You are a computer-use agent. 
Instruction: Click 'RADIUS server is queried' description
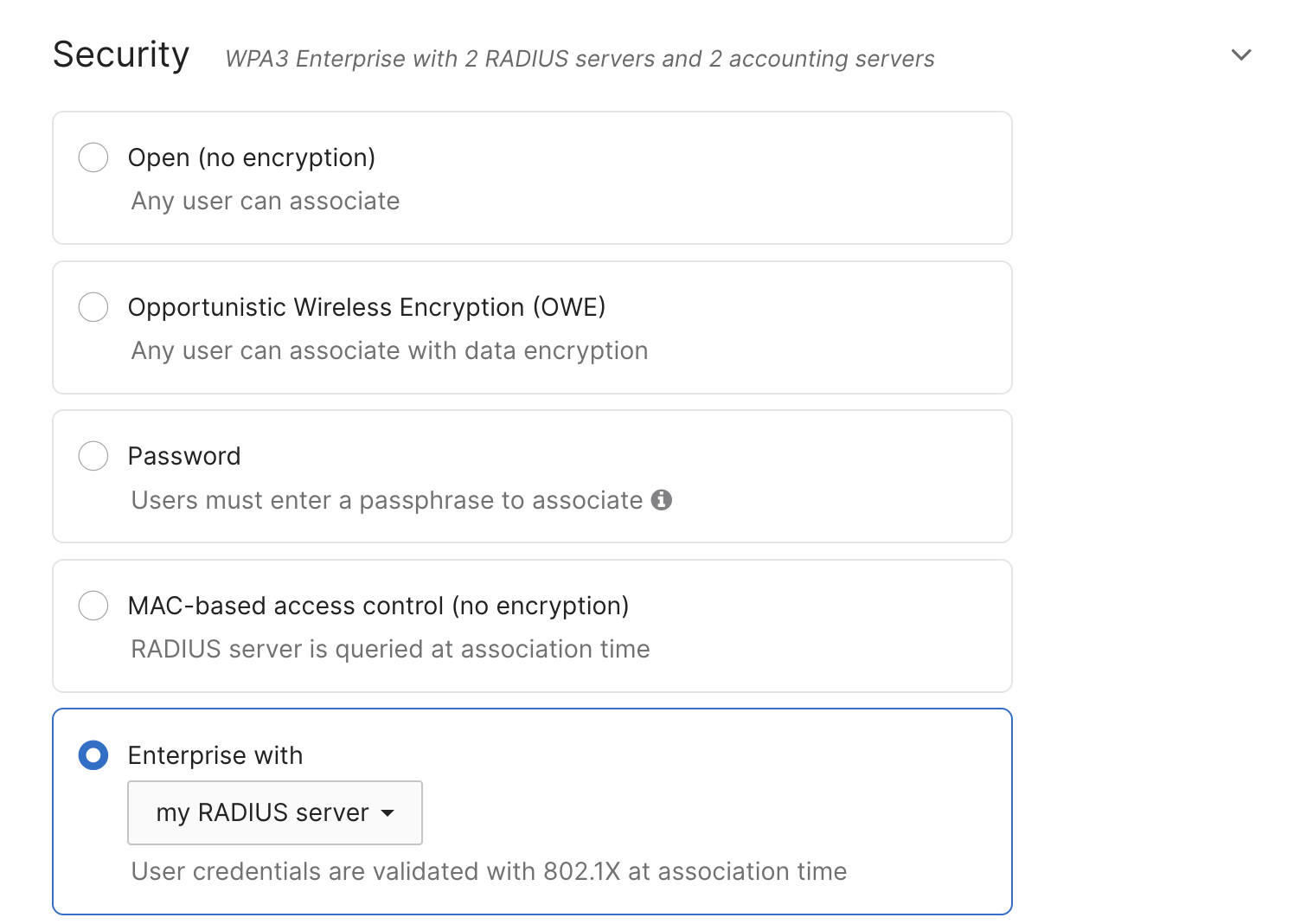[x=390, y=649]
